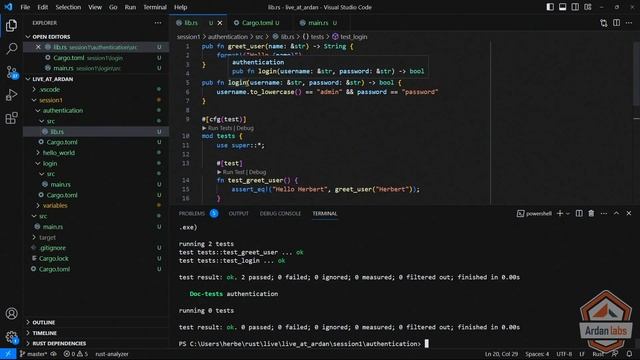Expand the hello_world folder

point(59,153)
